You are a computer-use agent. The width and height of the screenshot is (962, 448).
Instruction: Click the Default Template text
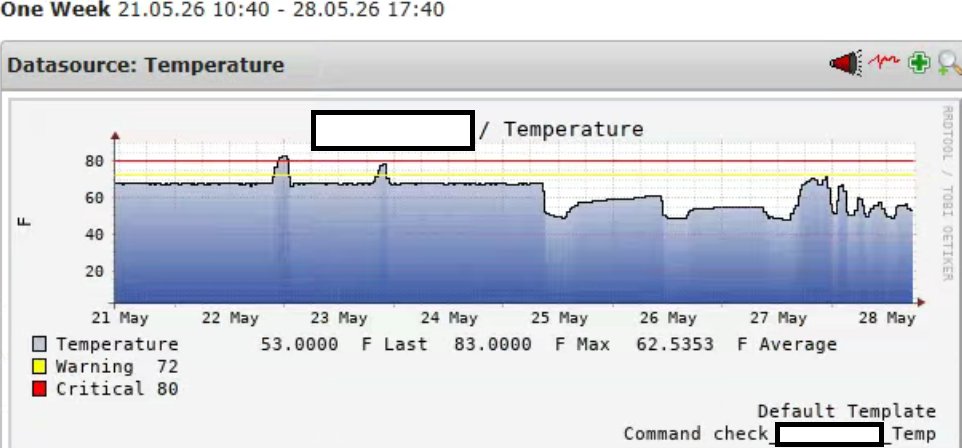coord(847,411)
